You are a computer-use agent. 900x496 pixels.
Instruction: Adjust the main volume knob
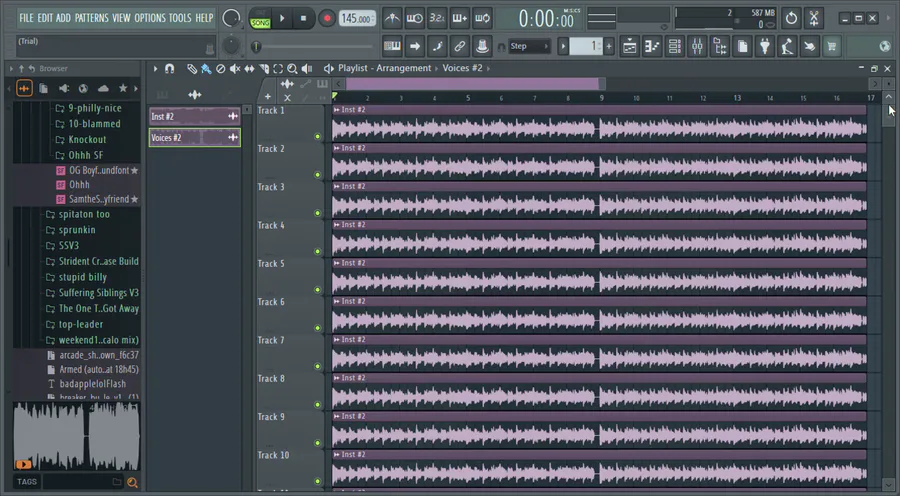(x=231, y=18)
